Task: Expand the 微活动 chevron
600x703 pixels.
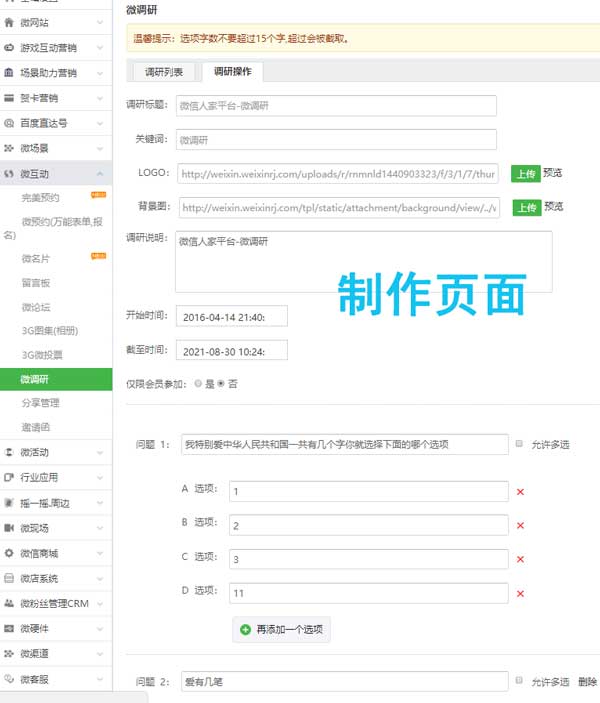Action: click(100, 452)
